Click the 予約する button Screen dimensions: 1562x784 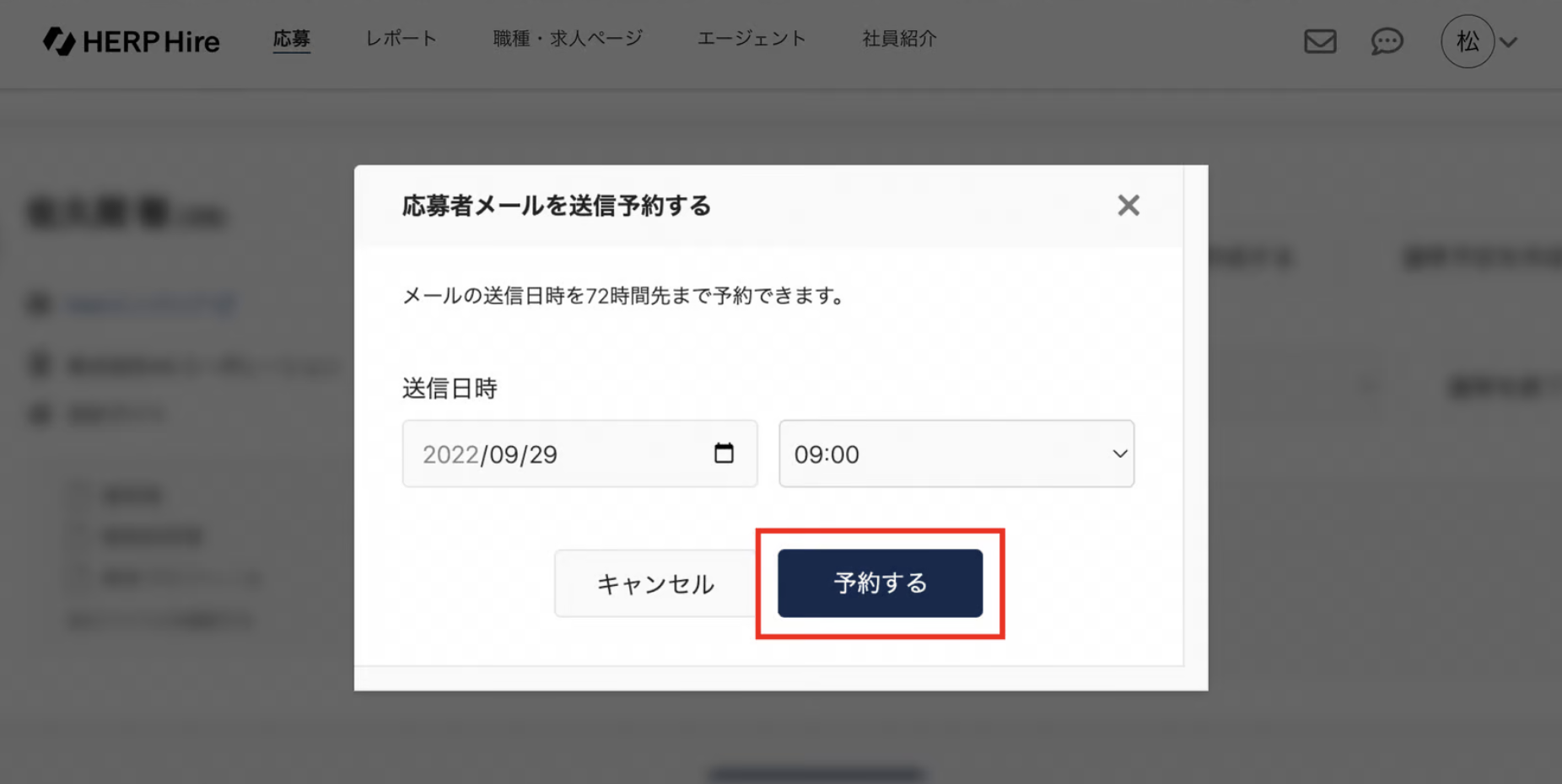(x=880, y=583)
